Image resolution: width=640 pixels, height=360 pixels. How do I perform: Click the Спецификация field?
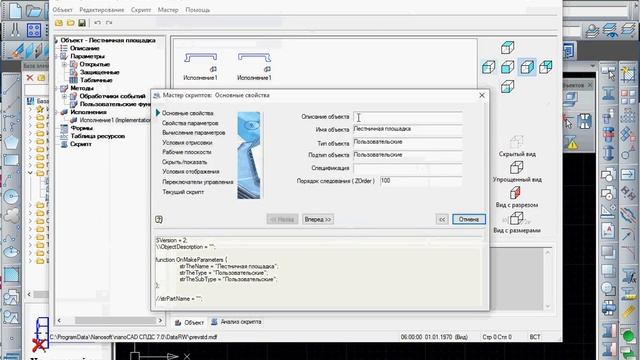click(408, 168)
